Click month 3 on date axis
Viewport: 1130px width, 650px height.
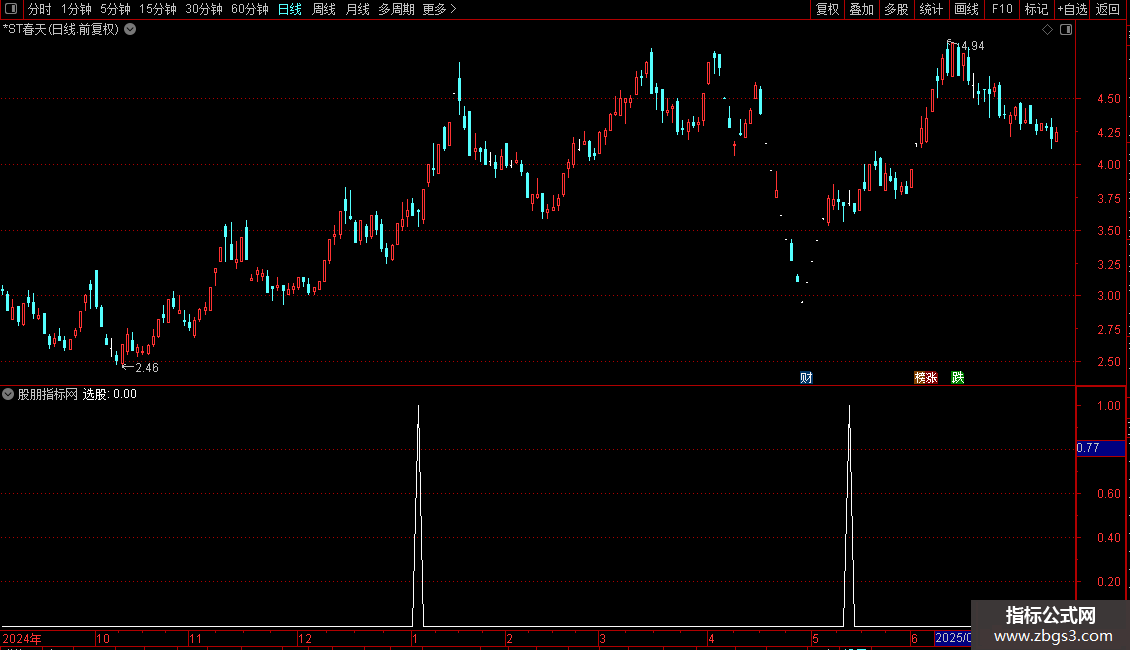tap(602, 638)
